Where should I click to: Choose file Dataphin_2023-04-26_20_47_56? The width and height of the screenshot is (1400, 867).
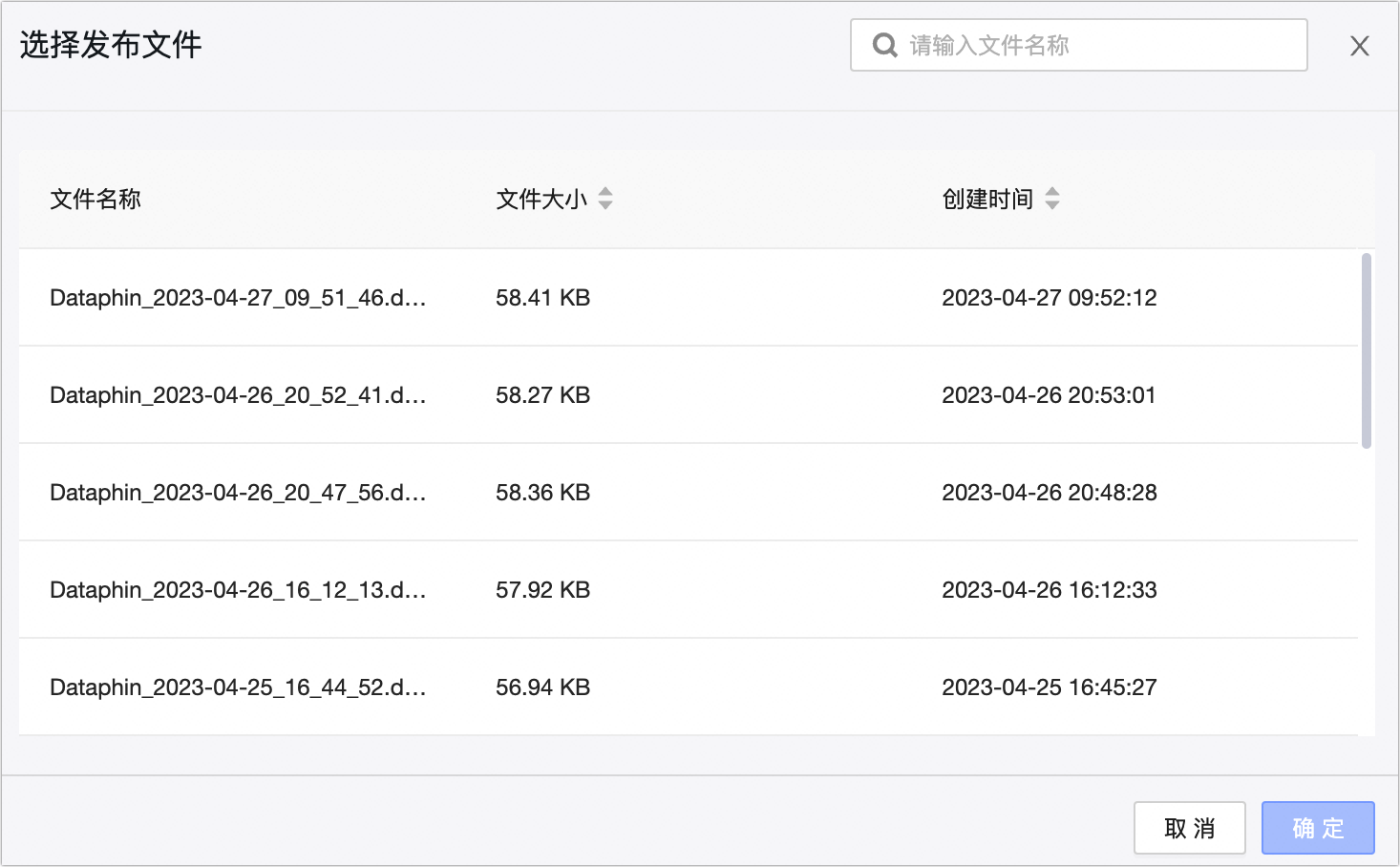pyautogui.click(x=238, y=493)
